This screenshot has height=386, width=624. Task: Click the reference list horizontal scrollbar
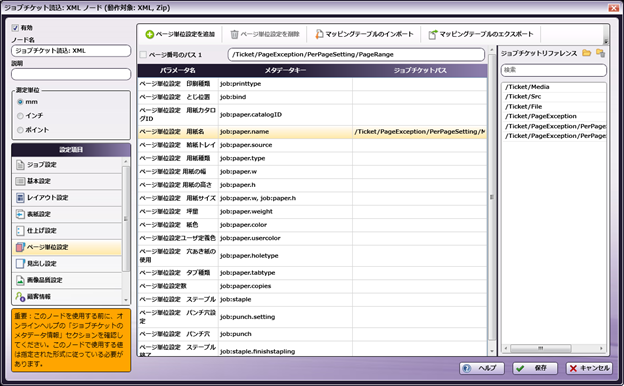pyautogui.click(x=541, y=348)
